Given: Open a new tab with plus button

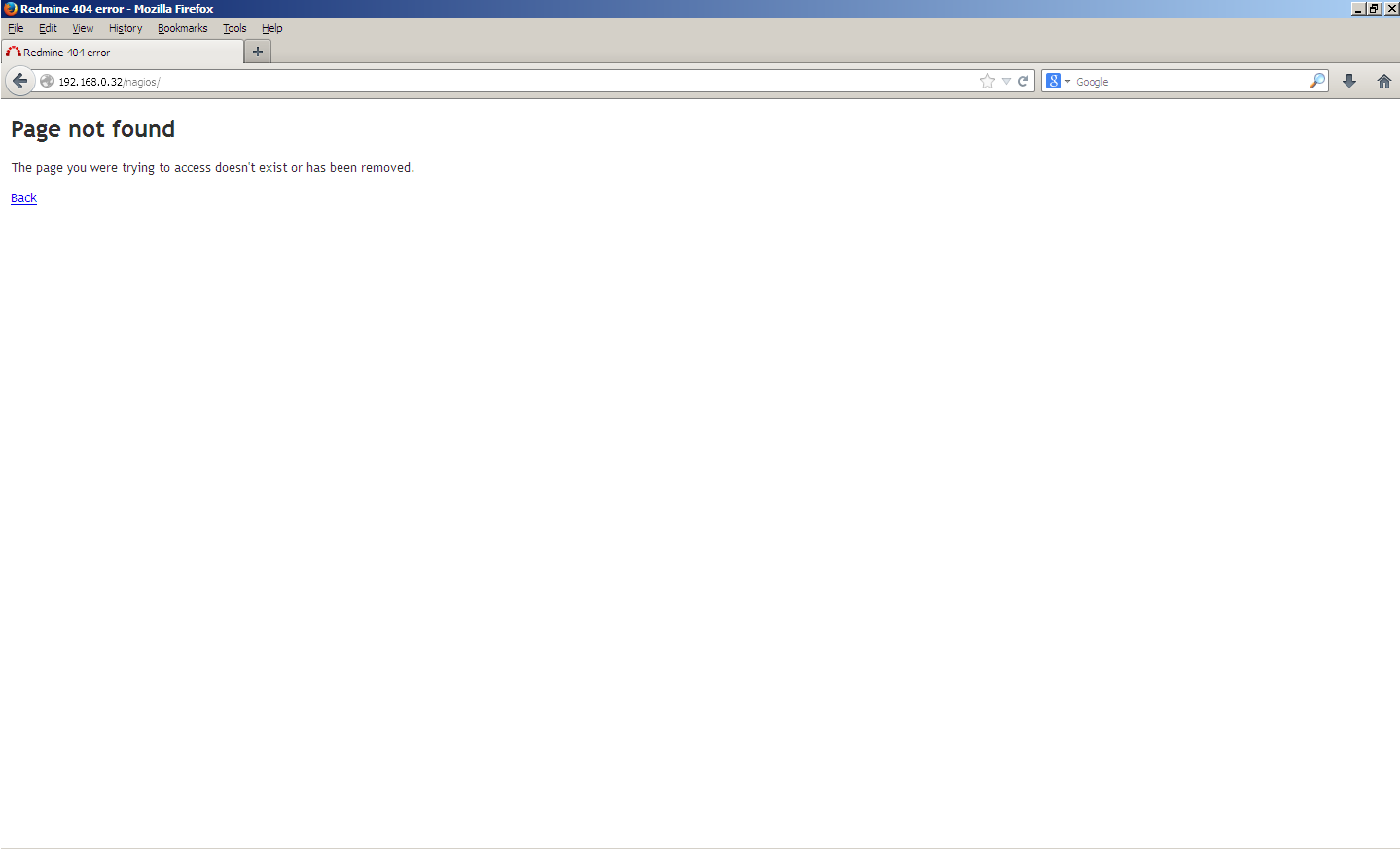Looking at the screenshot, I should 258,52.
